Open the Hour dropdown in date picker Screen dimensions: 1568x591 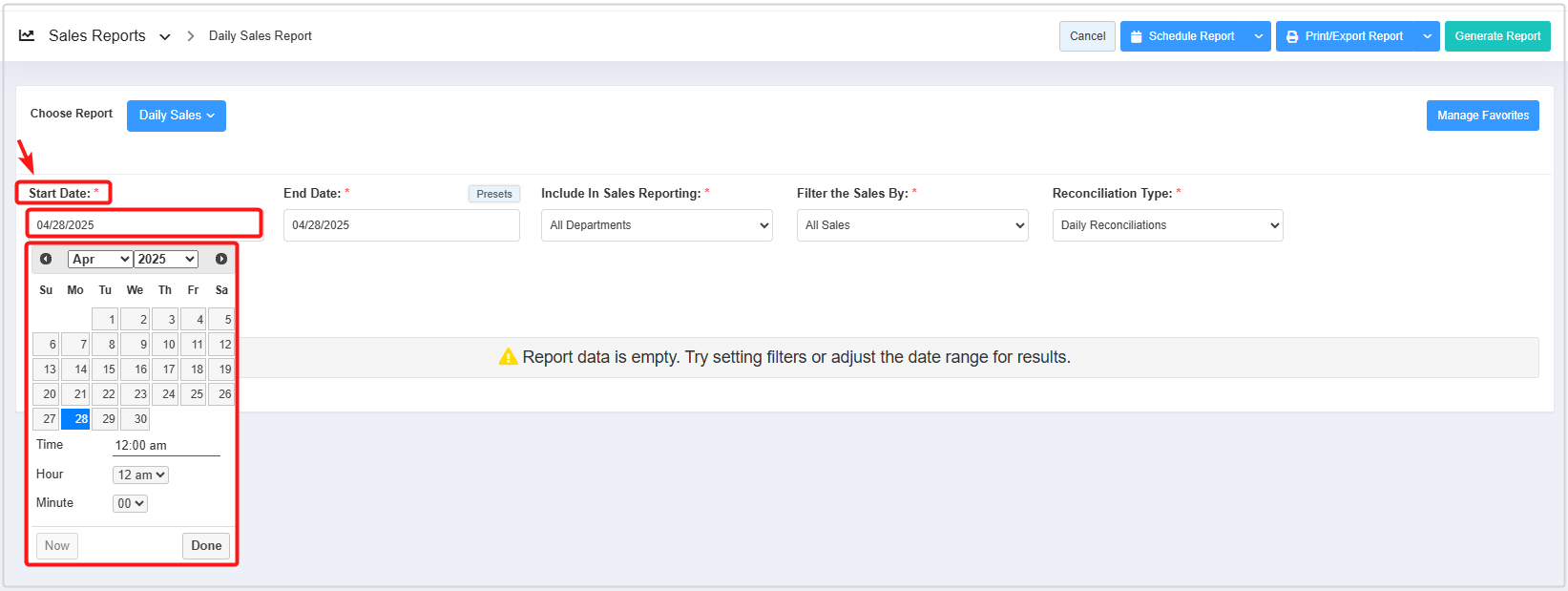(x=140, y=475)
